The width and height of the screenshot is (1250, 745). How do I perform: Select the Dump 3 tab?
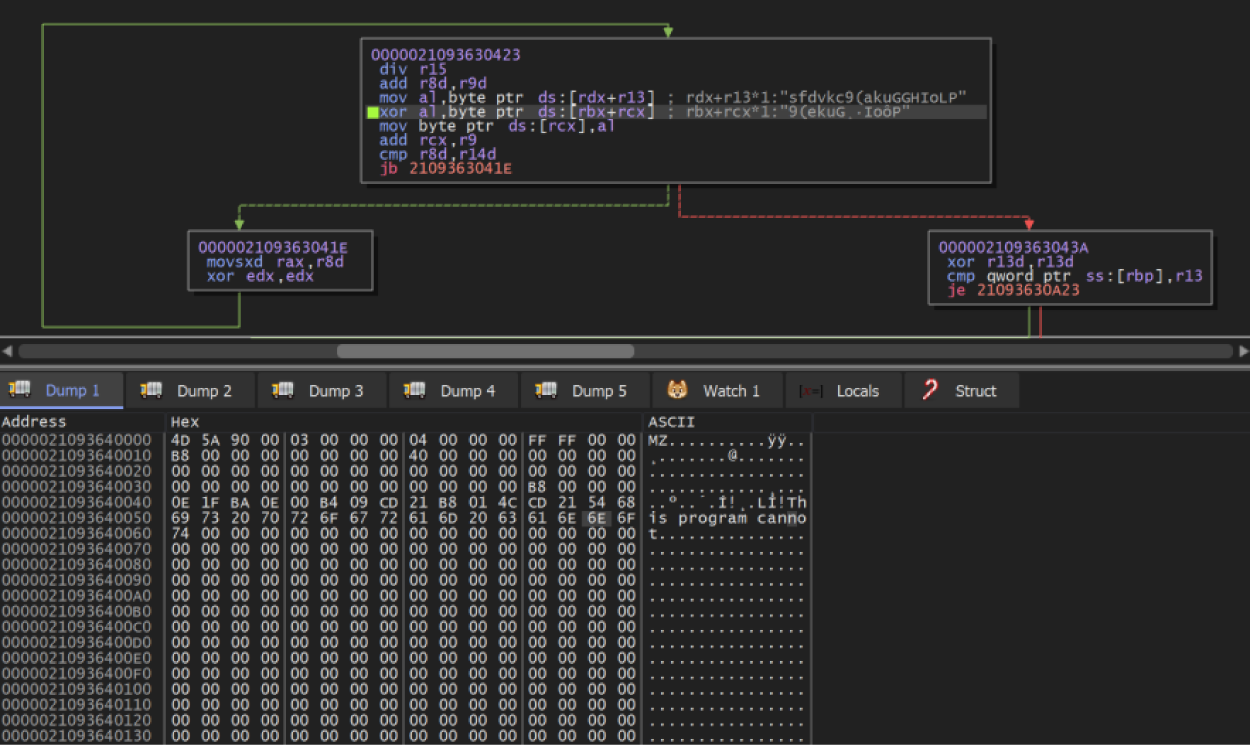pyautogui.click(x=321, y=391)
